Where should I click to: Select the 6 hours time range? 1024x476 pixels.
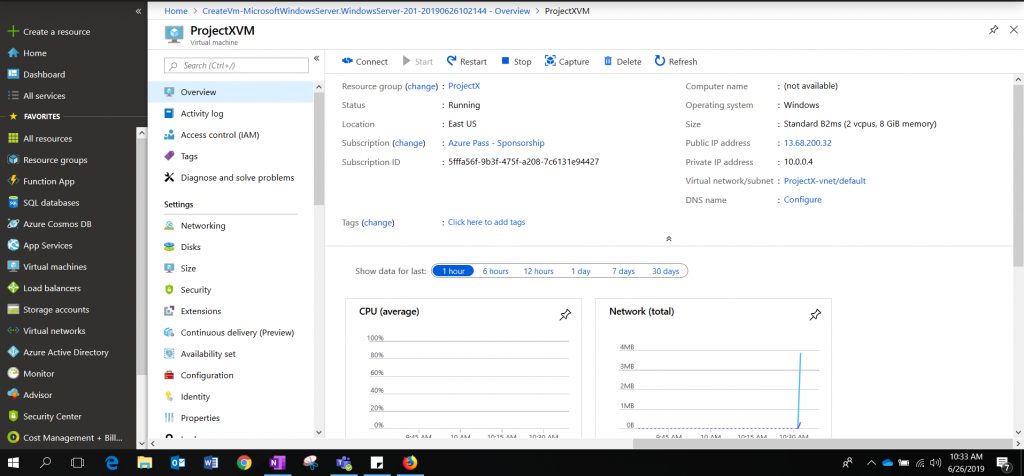tap(496, 271)
